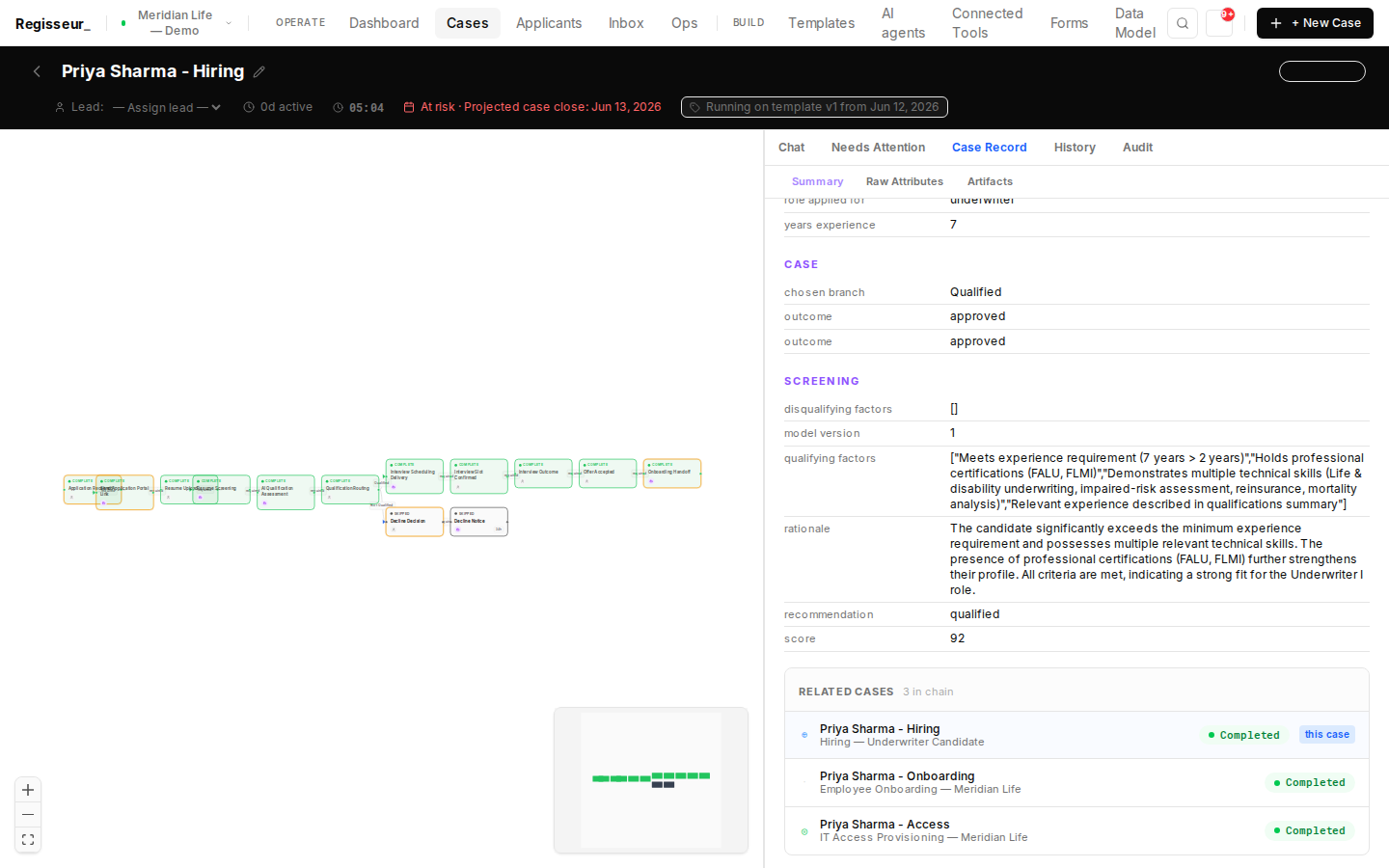Click Priya Sharma - Access row status icon
This screenshot has width=1389, height=868.
[x=804, y=831]
